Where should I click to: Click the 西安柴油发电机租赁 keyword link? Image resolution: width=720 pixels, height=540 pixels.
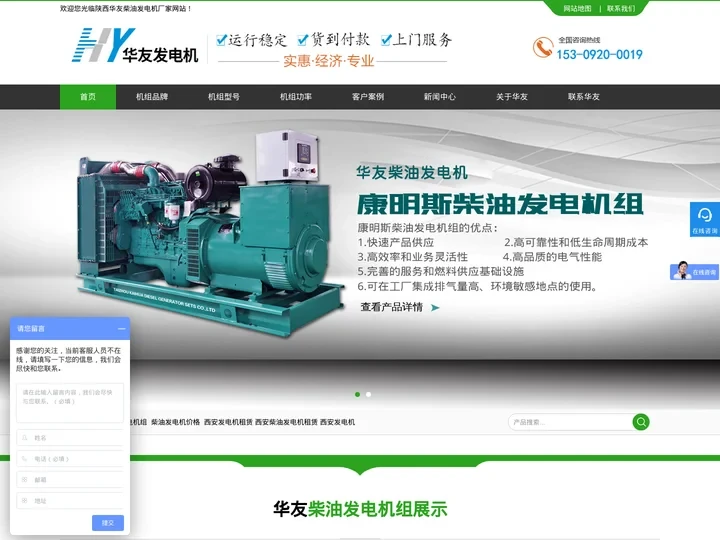[286, 422]
